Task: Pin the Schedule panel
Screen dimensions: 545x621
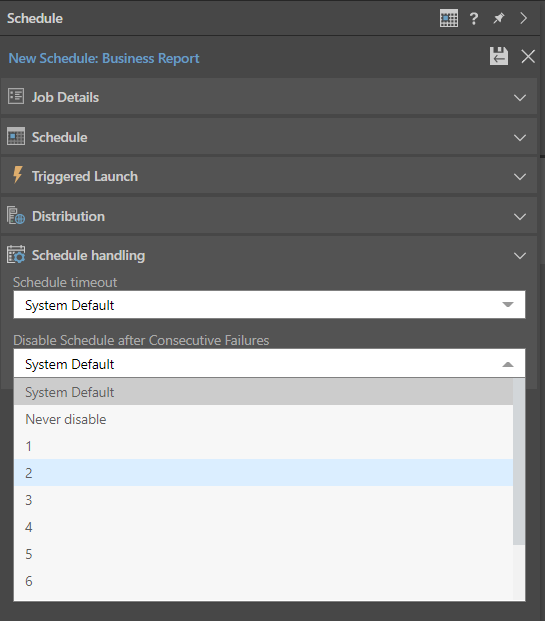Action: tap(499, 18)
